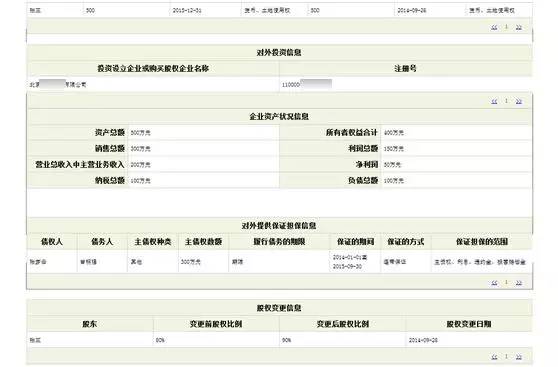Click next page arrows above 对外投资信息 section

[x=518, y=27]
